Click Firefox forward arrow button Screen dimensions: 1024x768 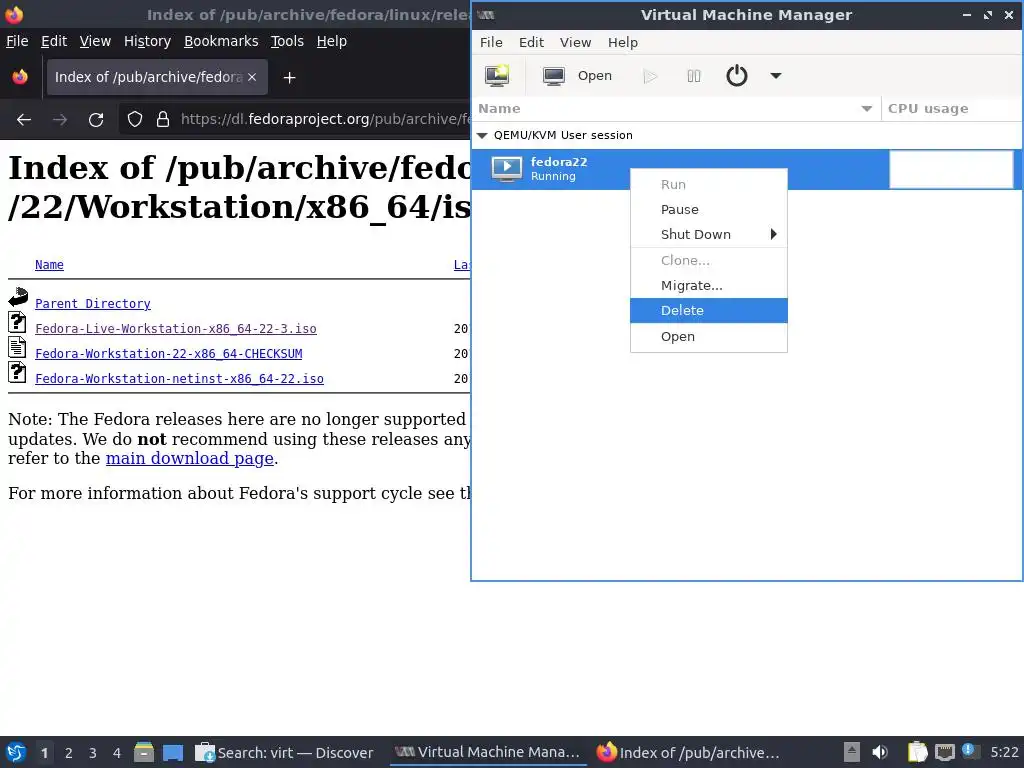click(x=60, y=120)
